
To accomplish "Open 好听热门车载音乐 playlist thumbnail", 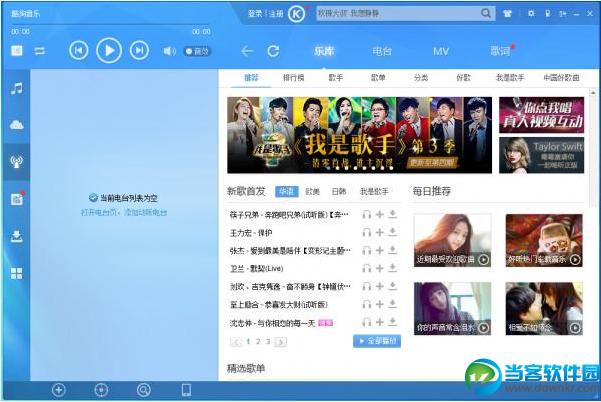I will (x=544, y=240).
